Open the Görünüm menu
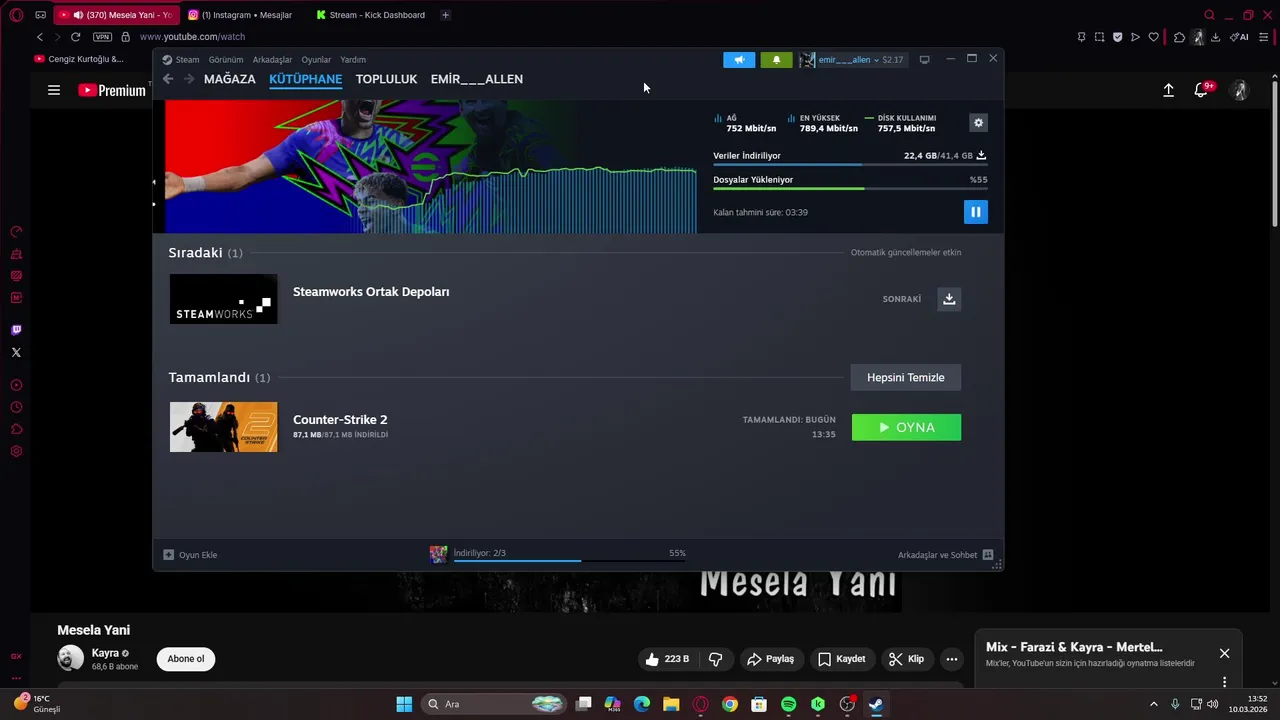Screen dimensions: 1280x720 coord(226,60)
